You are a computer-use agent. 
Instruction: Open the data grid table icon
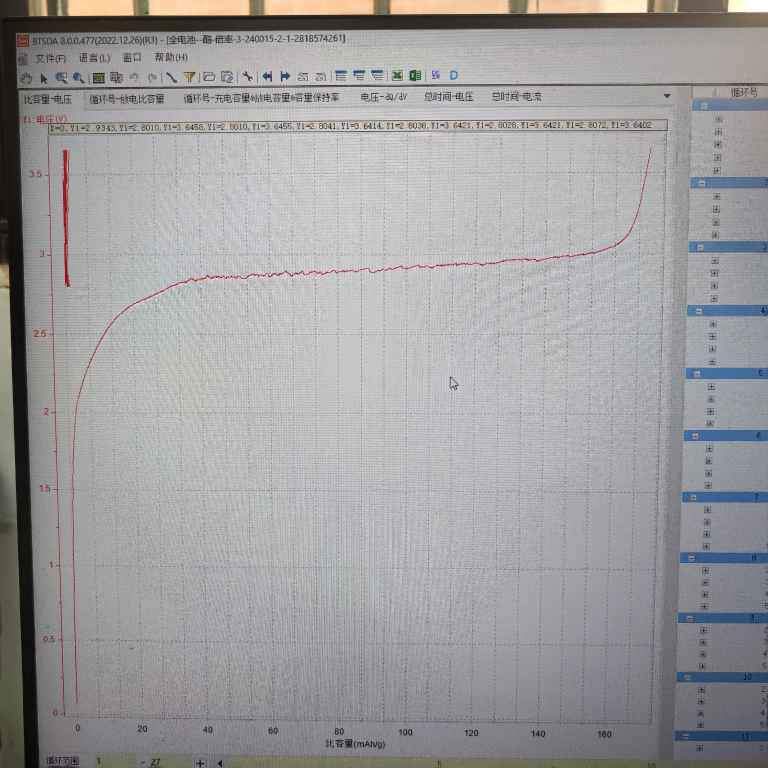point(98,77)
